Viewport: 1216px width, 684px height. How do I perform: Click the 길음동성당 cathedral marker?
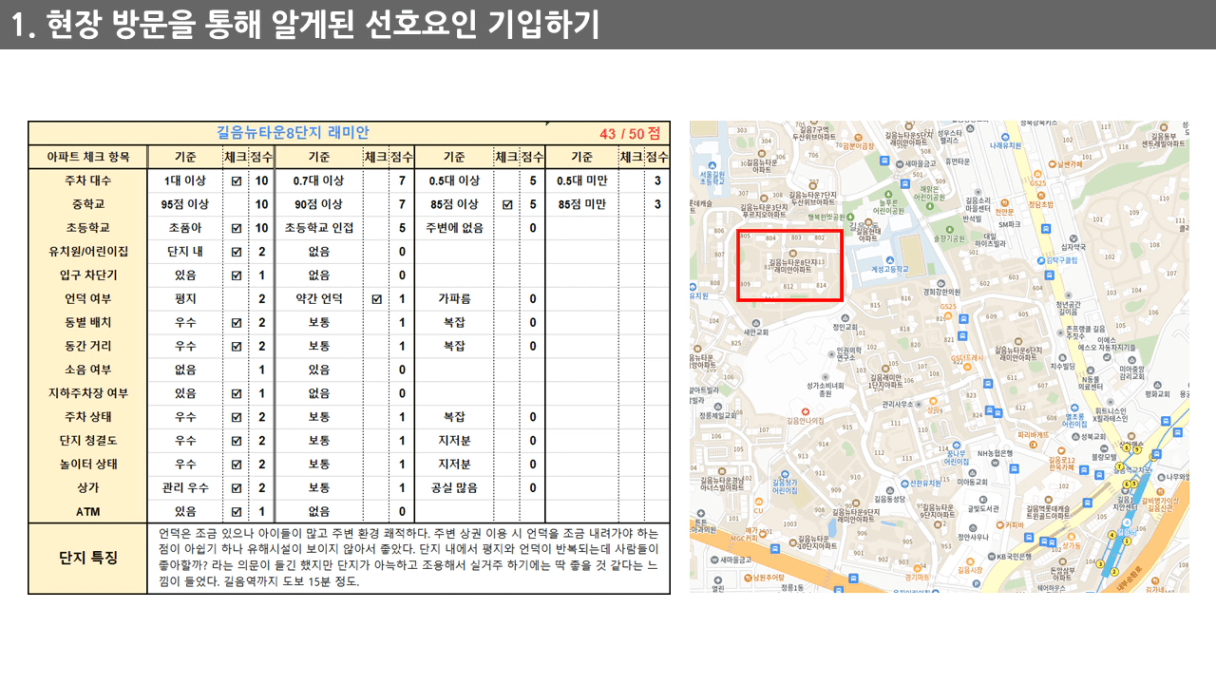(x=890, y=494)
